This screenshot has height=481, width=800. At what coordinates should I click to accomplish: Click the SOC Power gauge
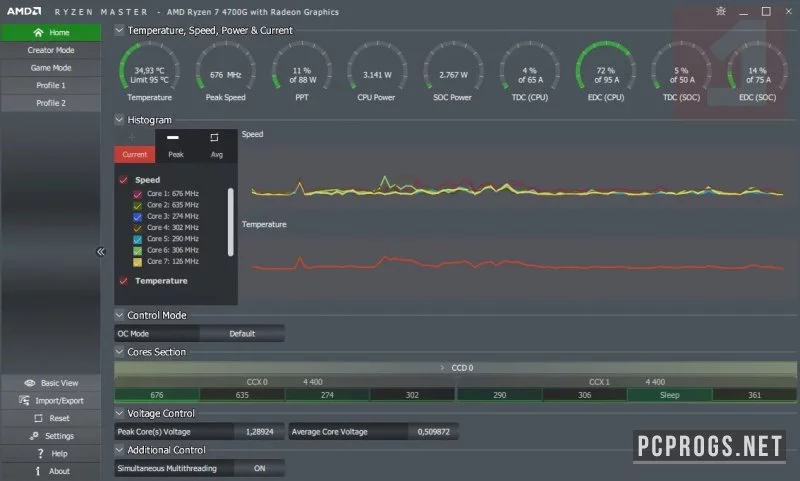pos(453,71)
